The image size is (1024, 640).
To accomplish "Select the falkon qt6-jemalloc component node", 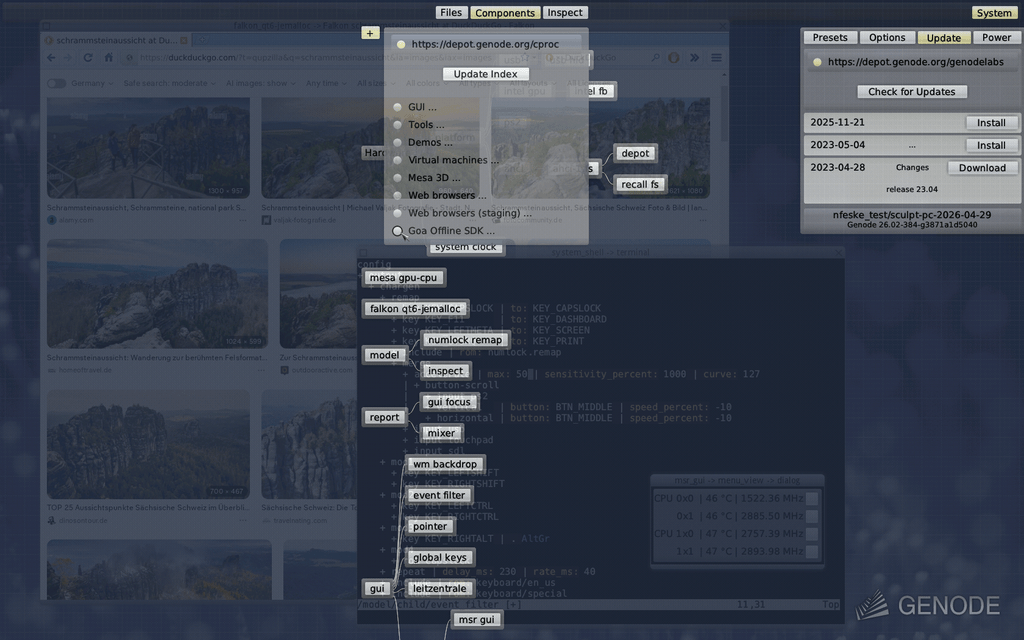I will point(415,308).
